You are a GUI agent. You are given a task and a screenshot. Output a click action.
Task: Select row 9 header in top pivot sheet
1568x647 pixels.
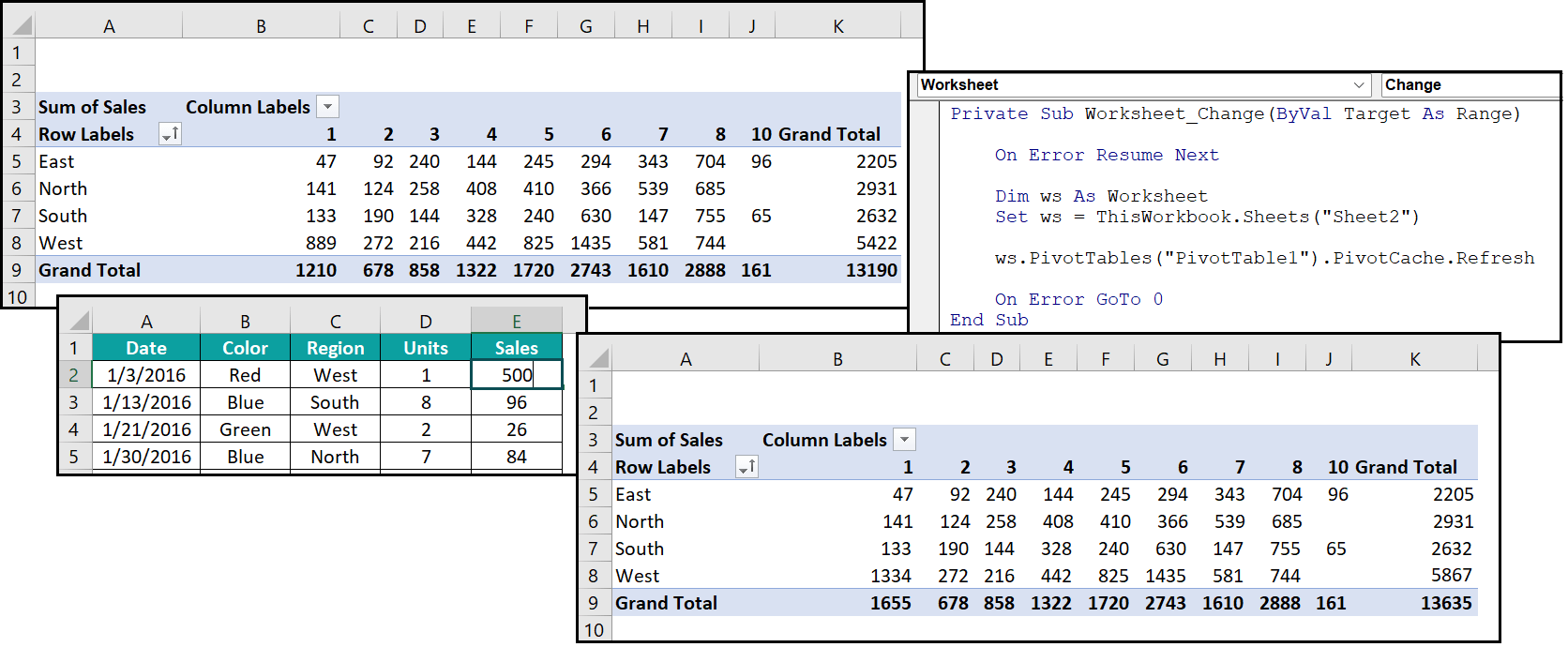coord(17,270)
